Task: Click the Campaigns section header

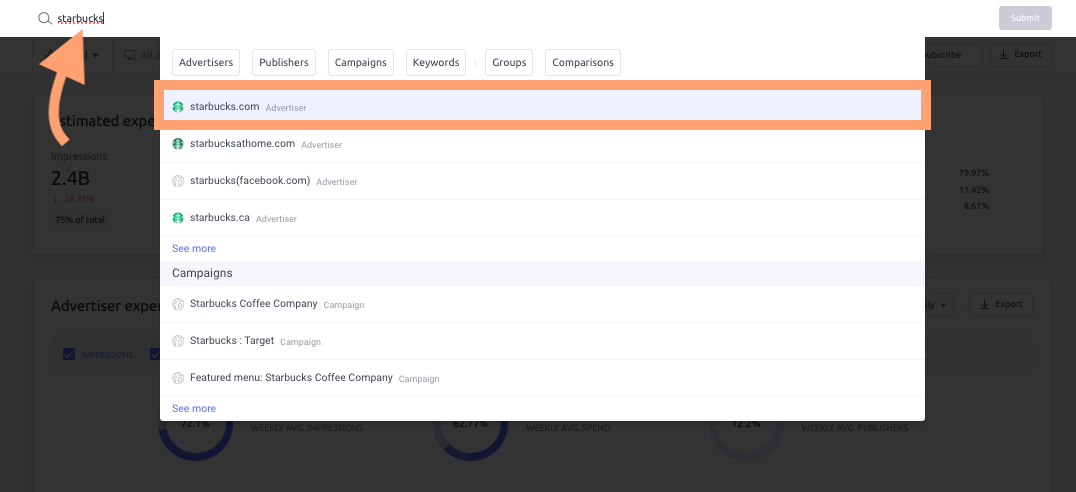Action: pyautogui.click(x=542, y=273)
